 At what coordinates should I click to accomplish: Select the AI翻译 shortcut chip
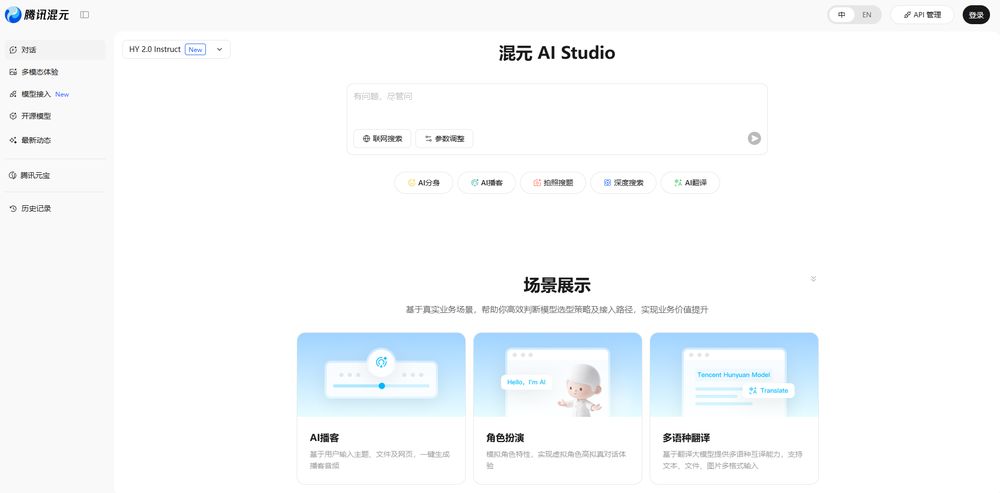[690, 182]
